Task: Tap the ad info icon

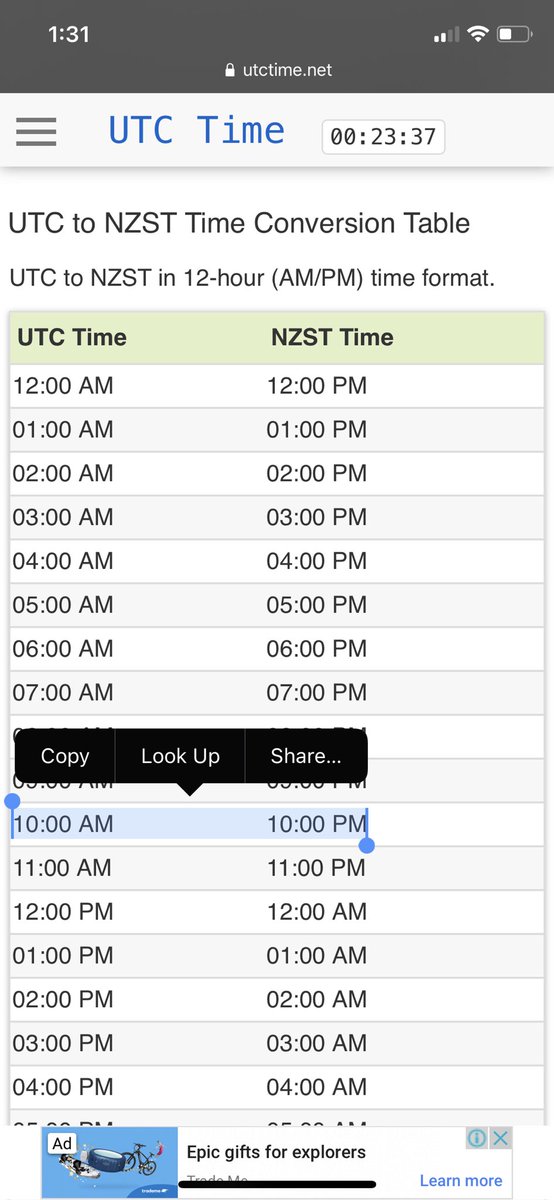Action: 477,1138
